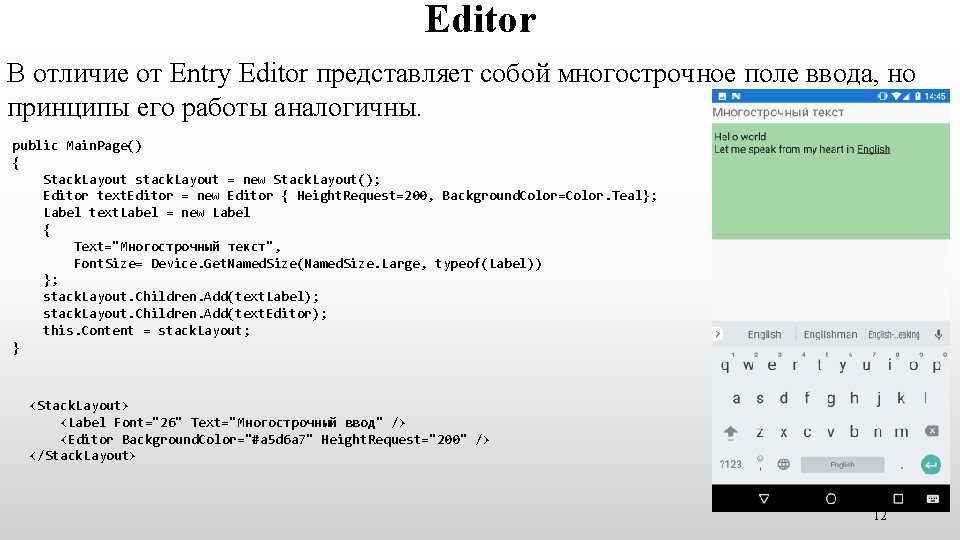Tap the 'e' key
The image size is (960, 540).
[x=771, y=366]
